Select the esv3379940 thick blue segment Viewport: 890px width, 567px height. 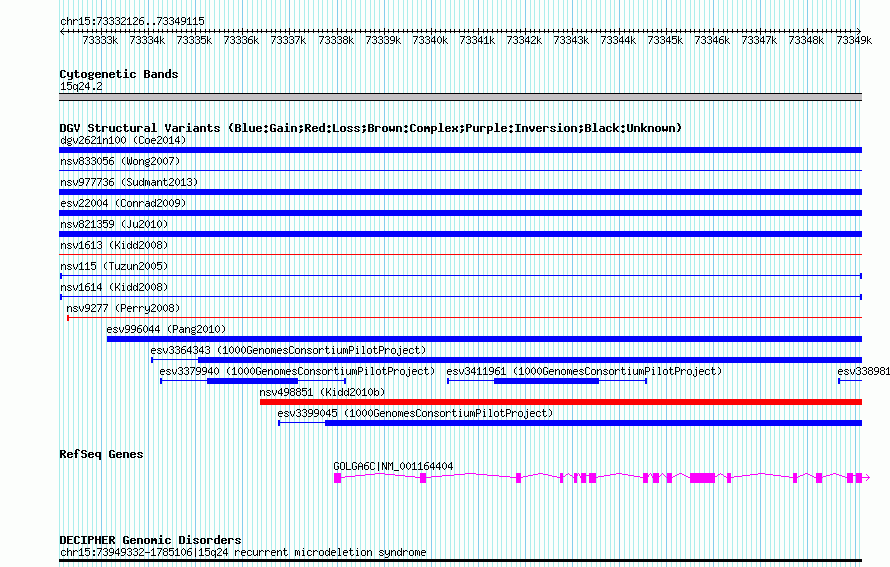[253, 381]
